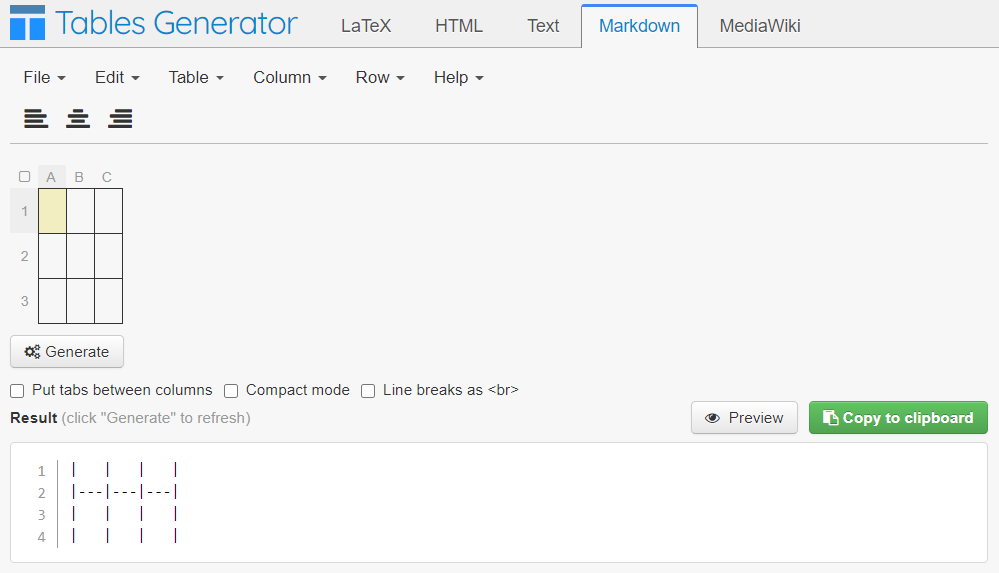Select the Markdown tab
The width and height of the screenshot is (999, 573).
[x=639, y=26]
